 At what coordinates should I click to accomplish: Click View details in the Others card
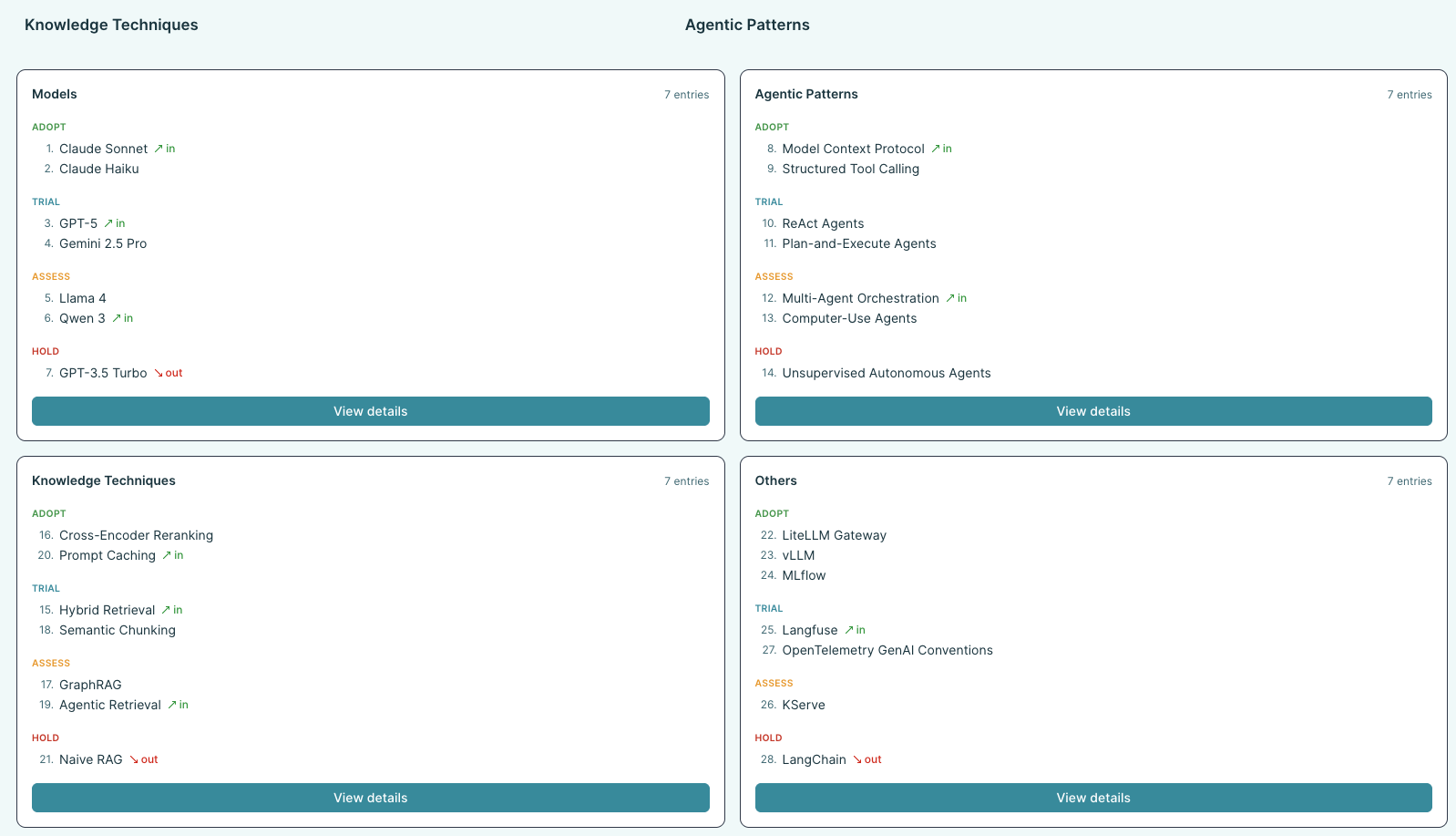1093,798
